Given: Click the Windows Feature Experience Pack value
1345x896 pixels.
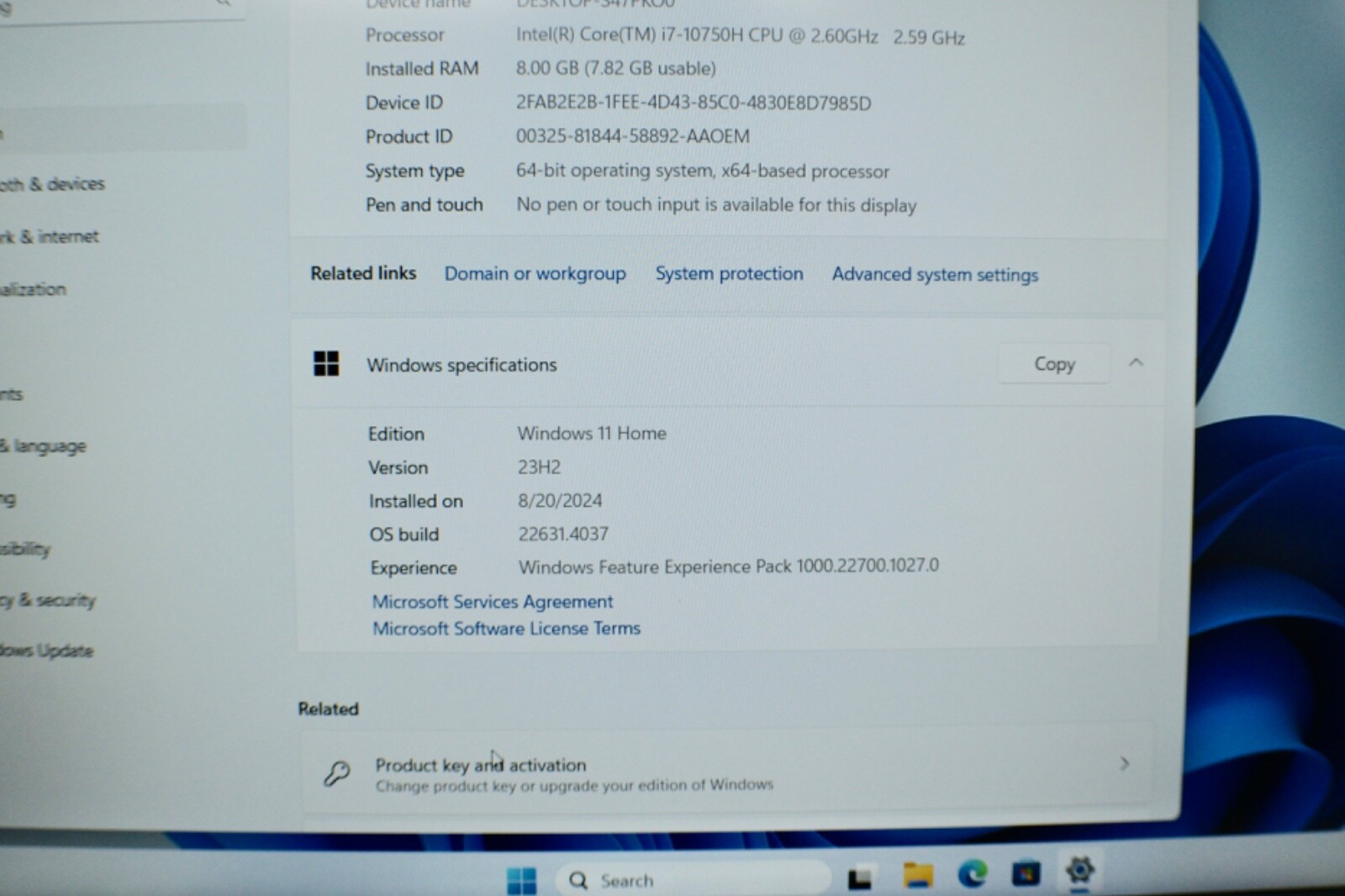Looking at the screenshot, I should 729,567.
